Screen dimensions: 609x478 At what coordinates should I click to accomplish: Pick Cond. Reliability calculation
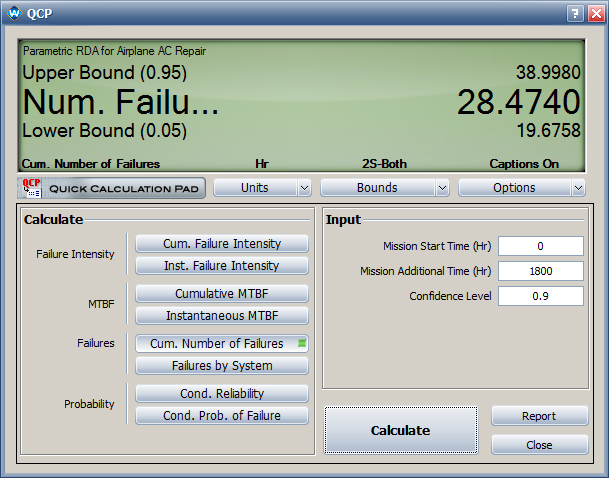pos(222,394)
